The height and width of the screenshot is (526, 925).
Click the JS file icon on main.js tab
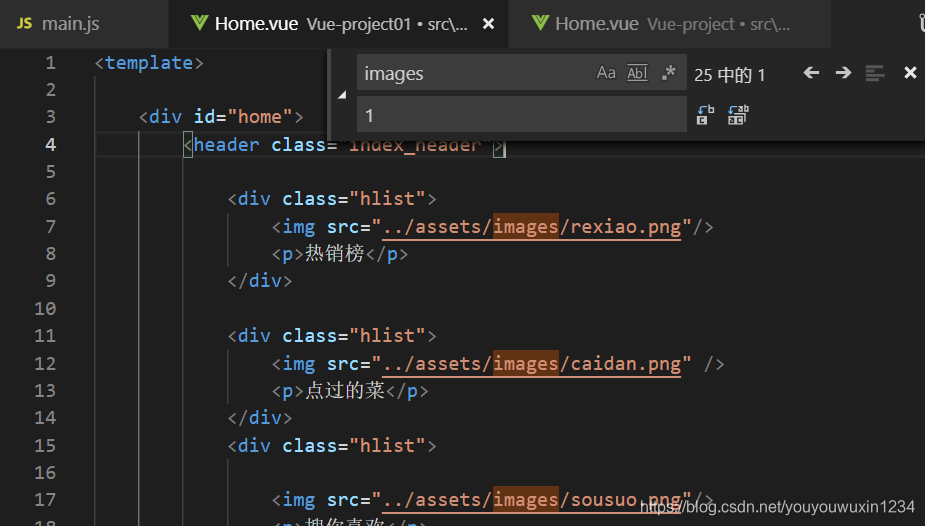pyautogui.click(x=24, y=24)
